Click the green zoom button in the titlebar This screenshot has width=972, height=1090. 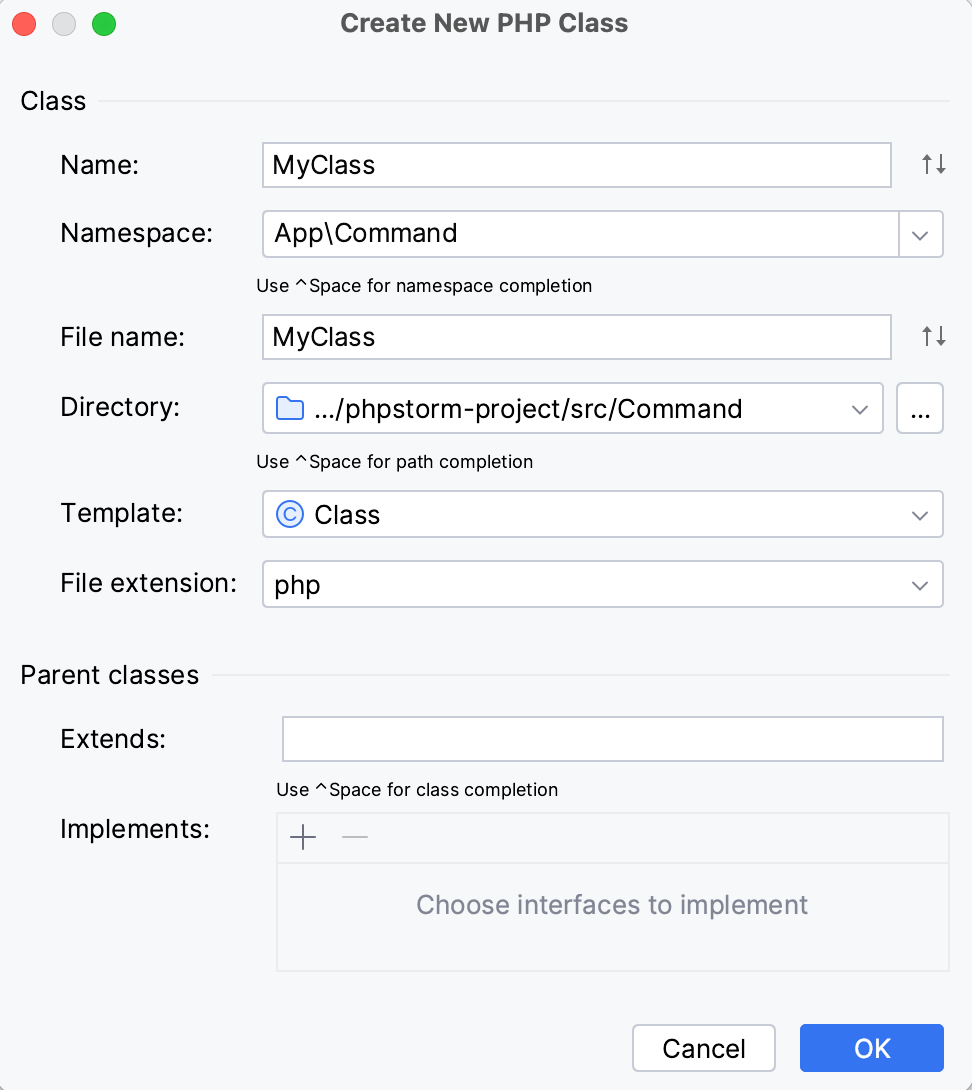point(103,24)
